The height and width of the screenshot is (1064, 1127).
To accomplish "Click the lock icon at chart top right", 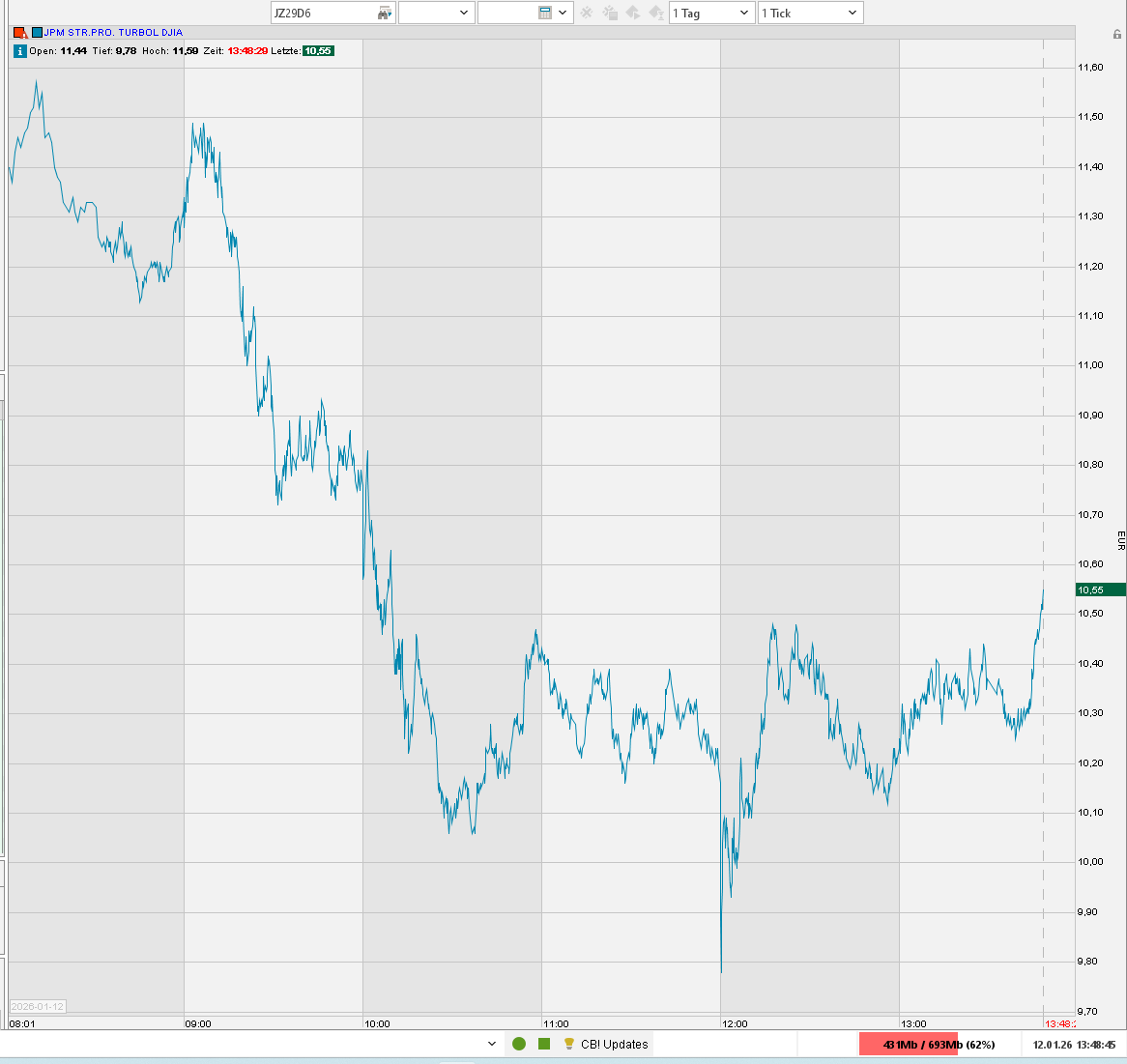I will point(1117,34).
